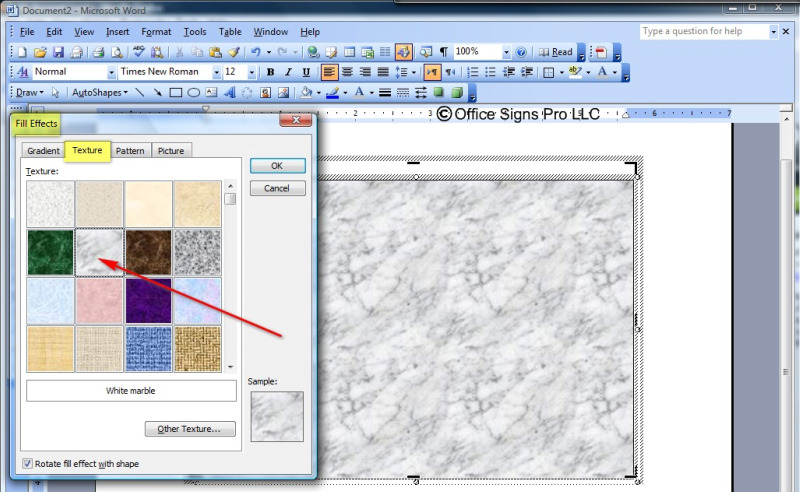Uncheck Rotate fill effect with shape
The image size is (800, 492).
point(28,463)
